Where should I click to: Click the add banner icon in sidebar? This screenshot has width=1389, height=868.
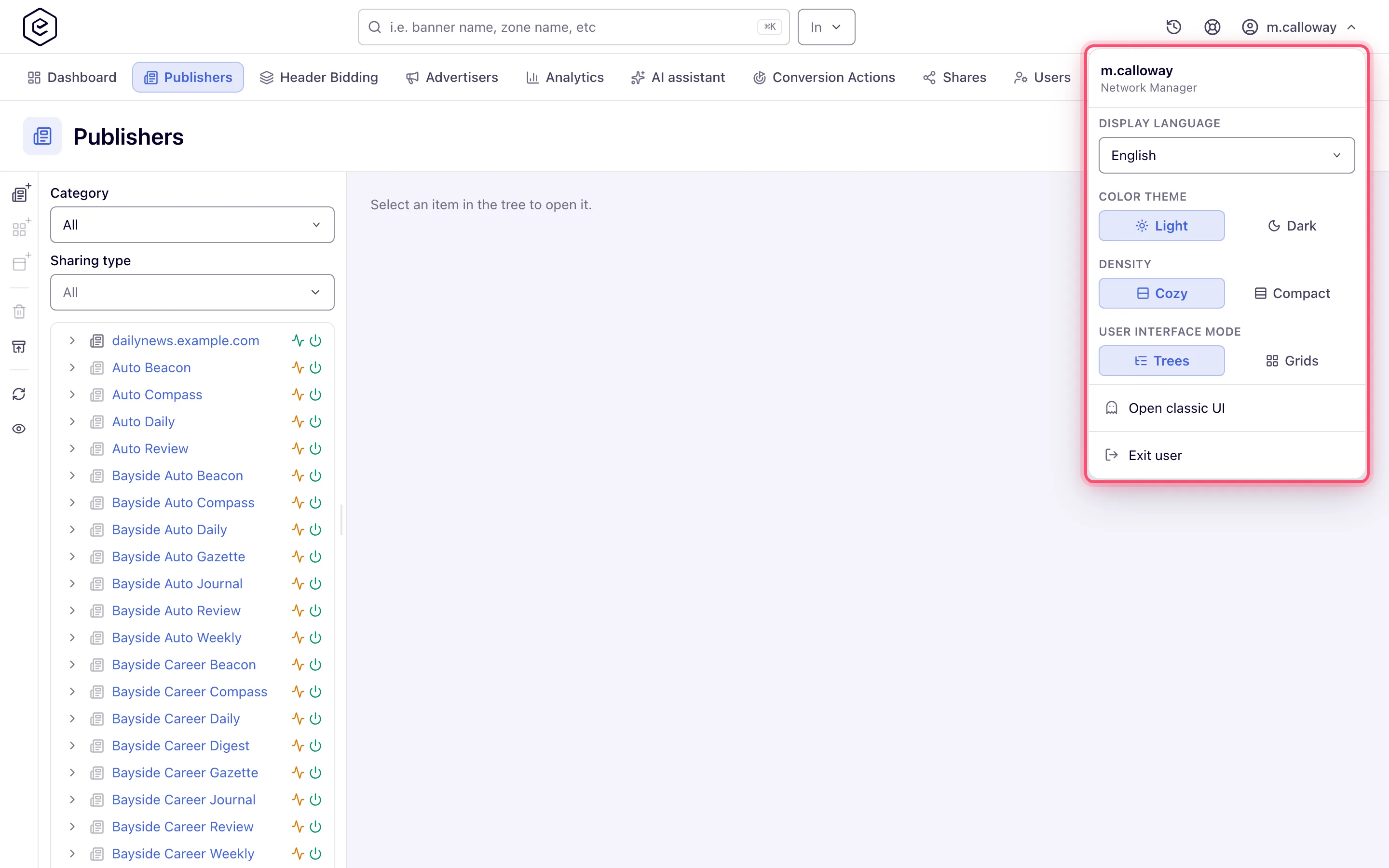point(20,263)
